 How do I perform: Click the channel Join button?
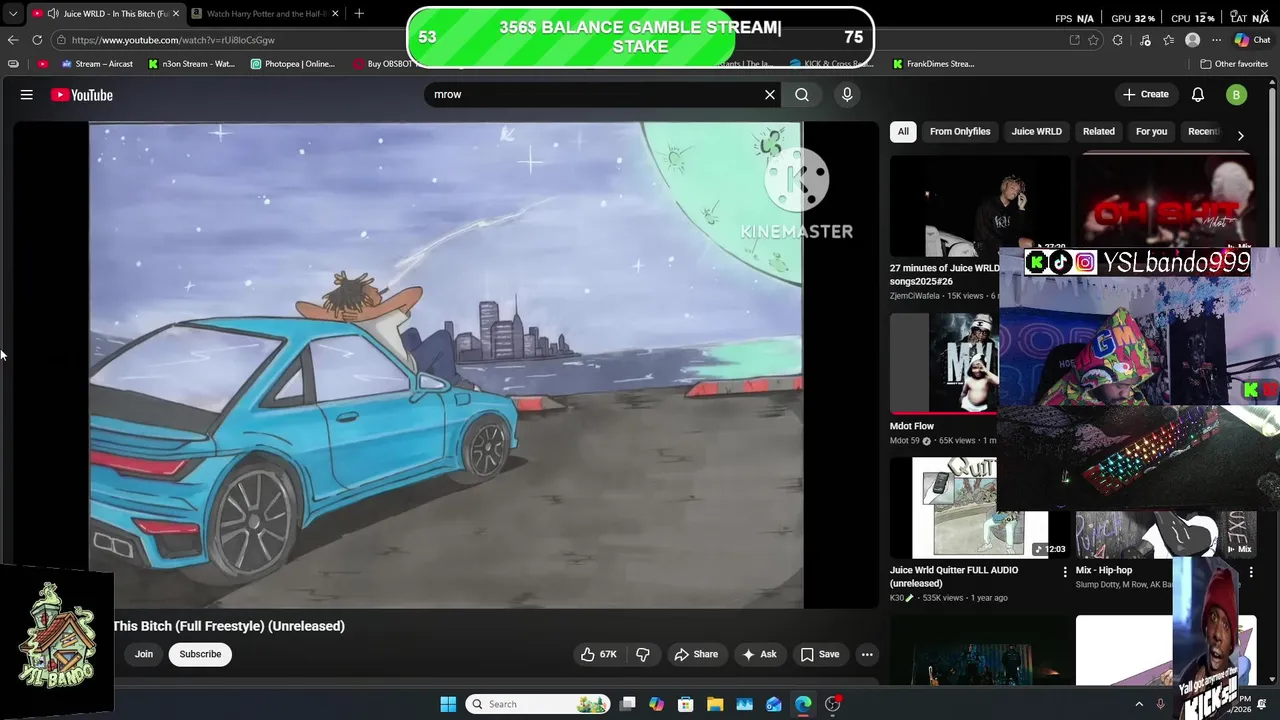coord(144,654)
